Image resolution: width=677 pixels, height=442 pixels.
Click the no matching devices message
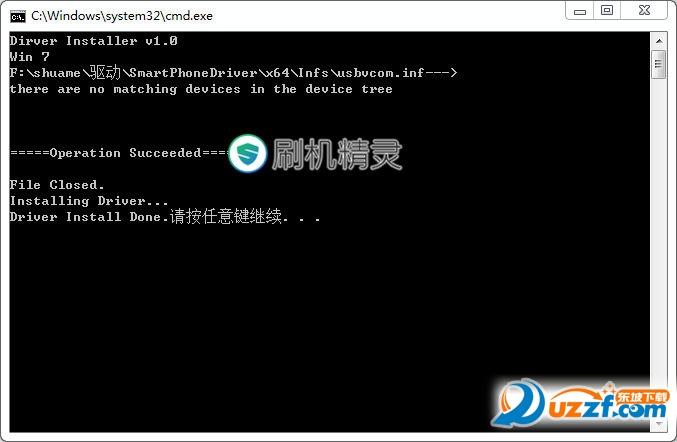tap(201, 89)
